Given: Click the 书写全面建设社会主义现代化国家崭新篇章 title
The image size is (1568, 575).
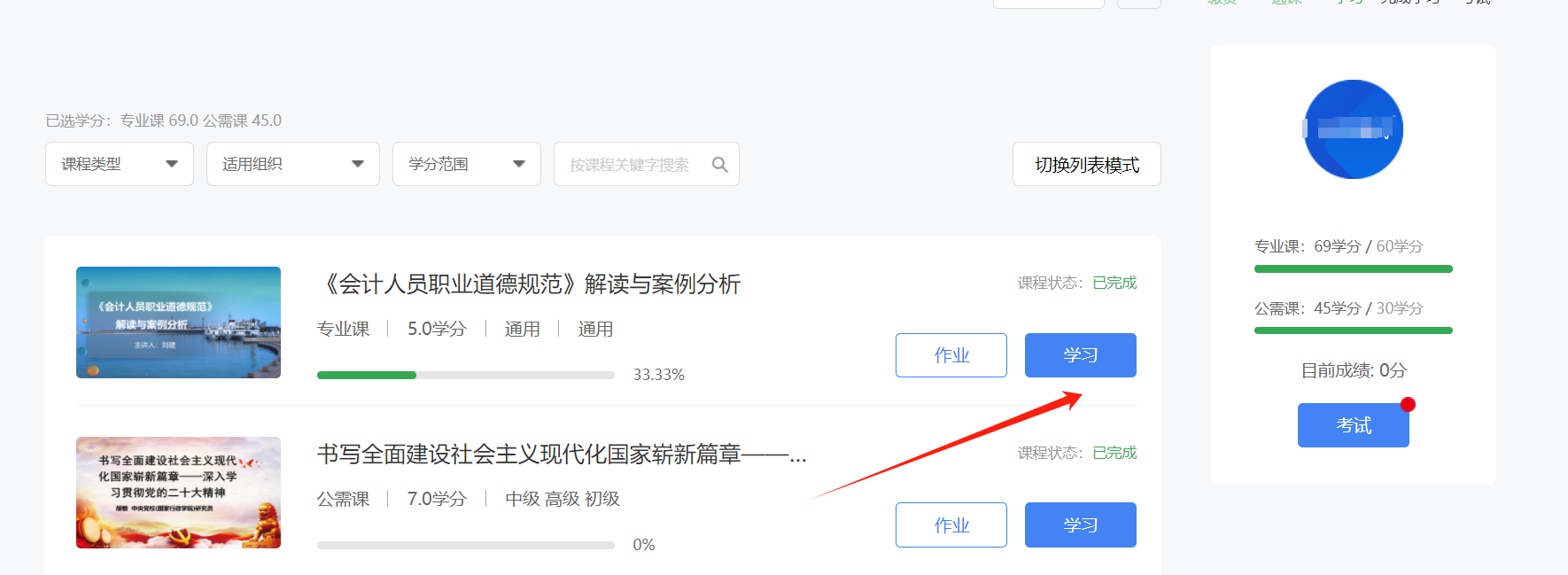Looking at the screenshot, I should [x=562, y=455].
